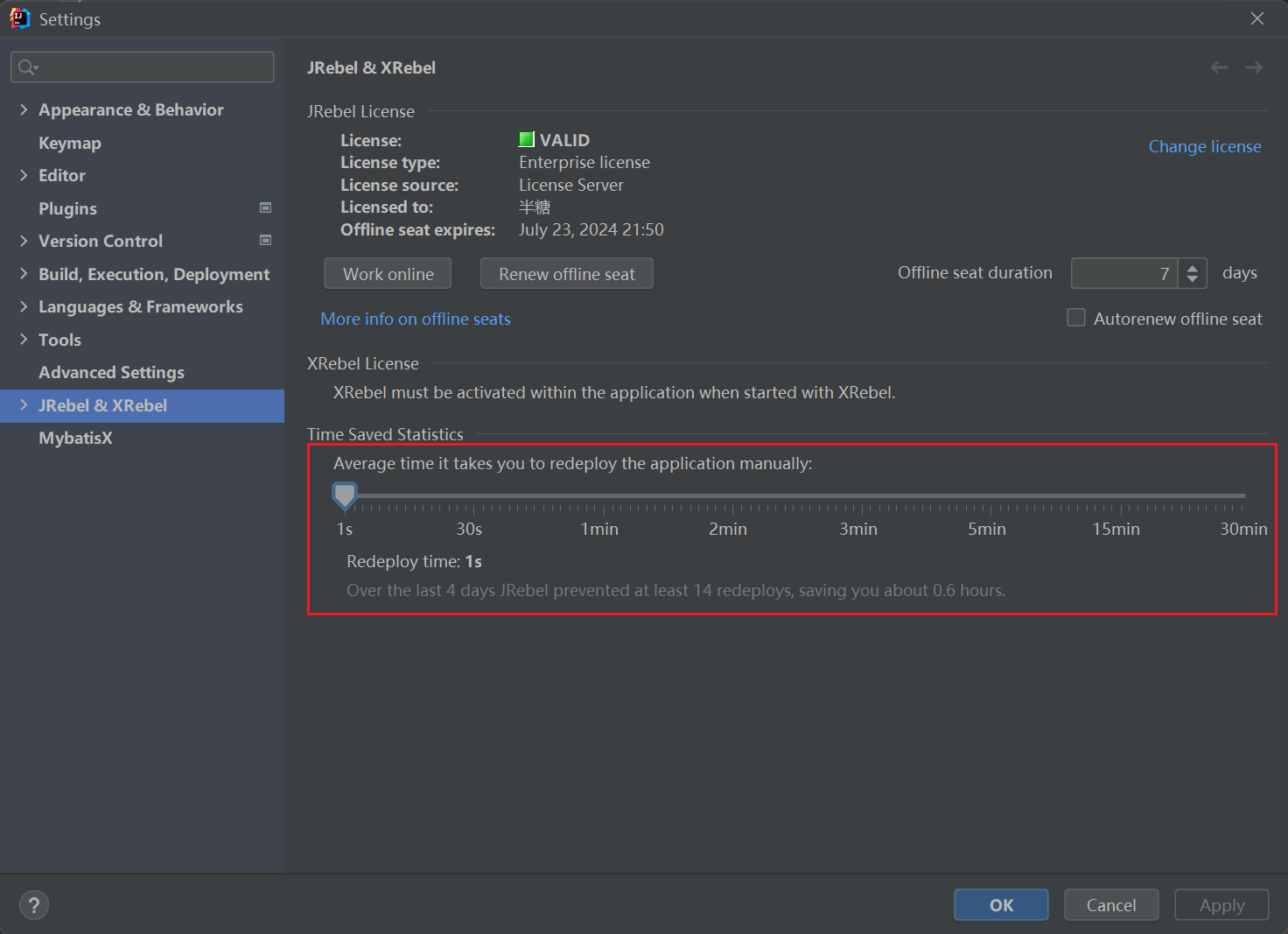Click the Change license link
Screen dimensions: 1288x934
pyautogui.click(x=1204, y=146)
